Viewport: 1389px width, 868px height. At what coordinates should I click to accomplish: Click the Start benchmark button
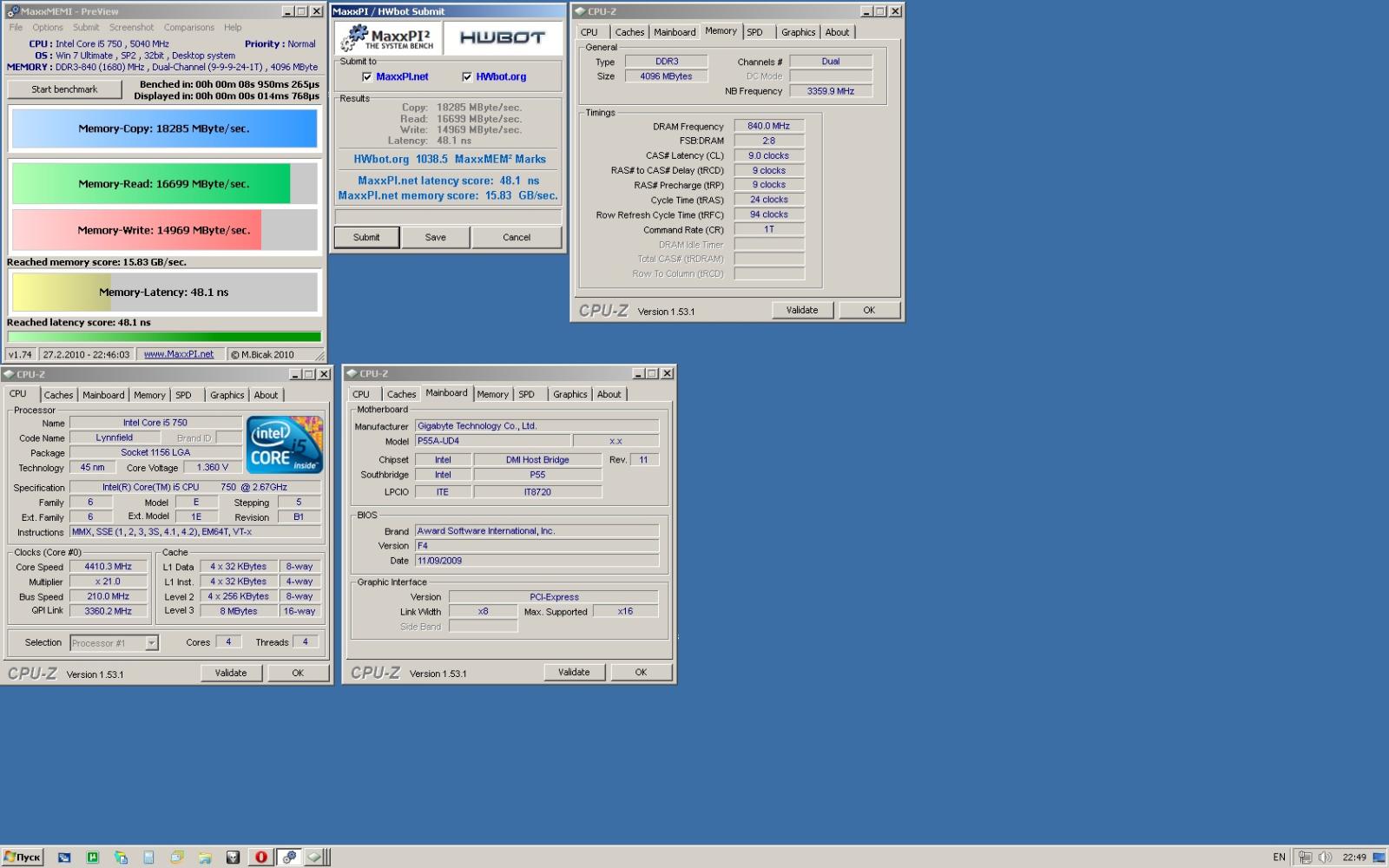(x=64, y=89)
